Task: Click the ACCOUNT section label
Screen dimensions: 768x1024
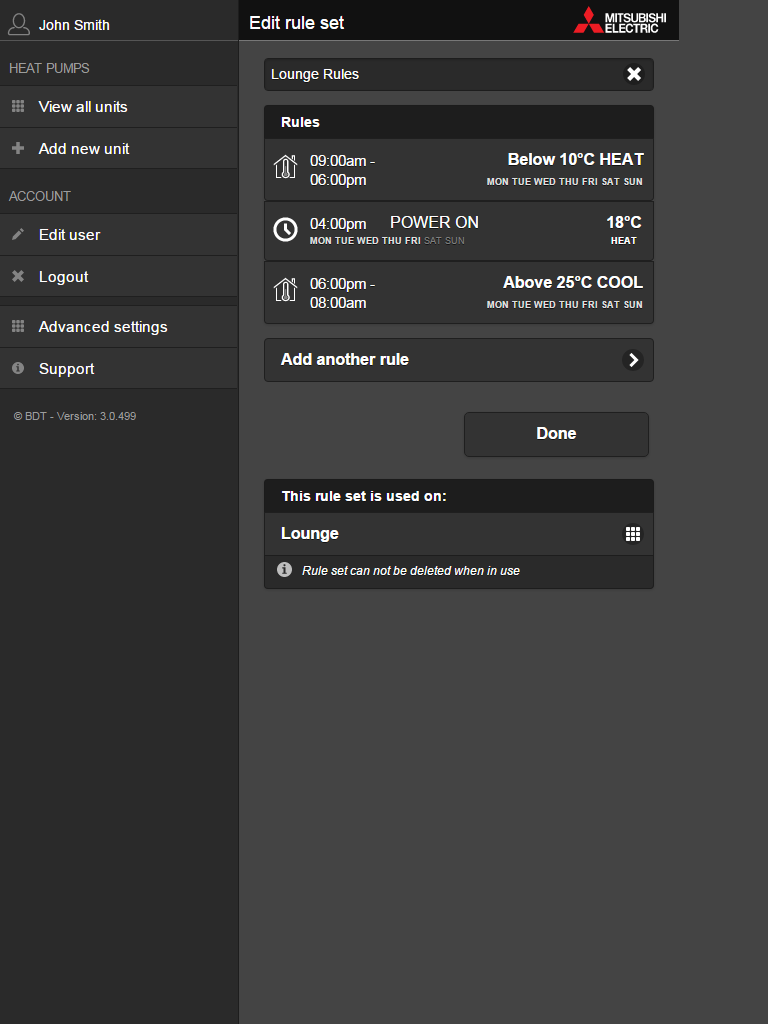Action: coord(40,196)
